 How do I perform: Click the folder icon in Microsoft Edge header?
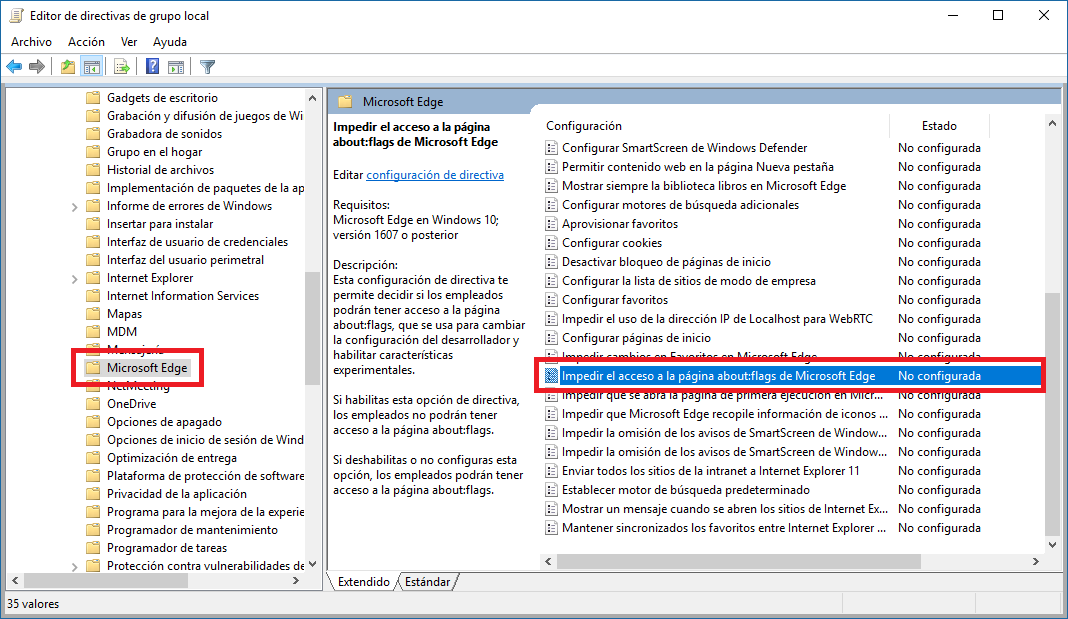345,102
